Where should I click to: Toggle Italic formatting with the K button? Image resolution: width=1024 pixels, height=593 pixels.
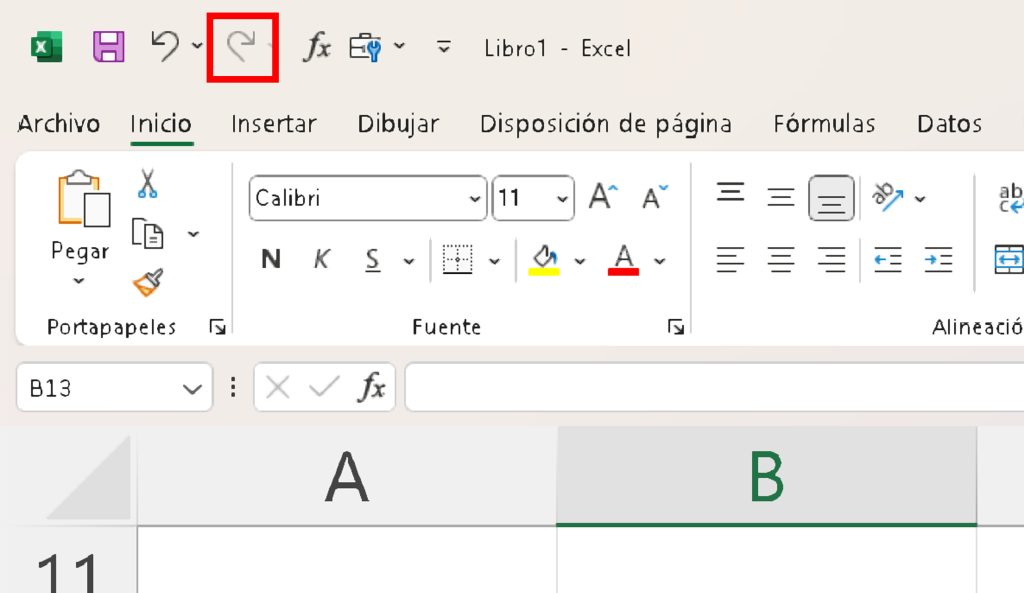coord(321,260)
